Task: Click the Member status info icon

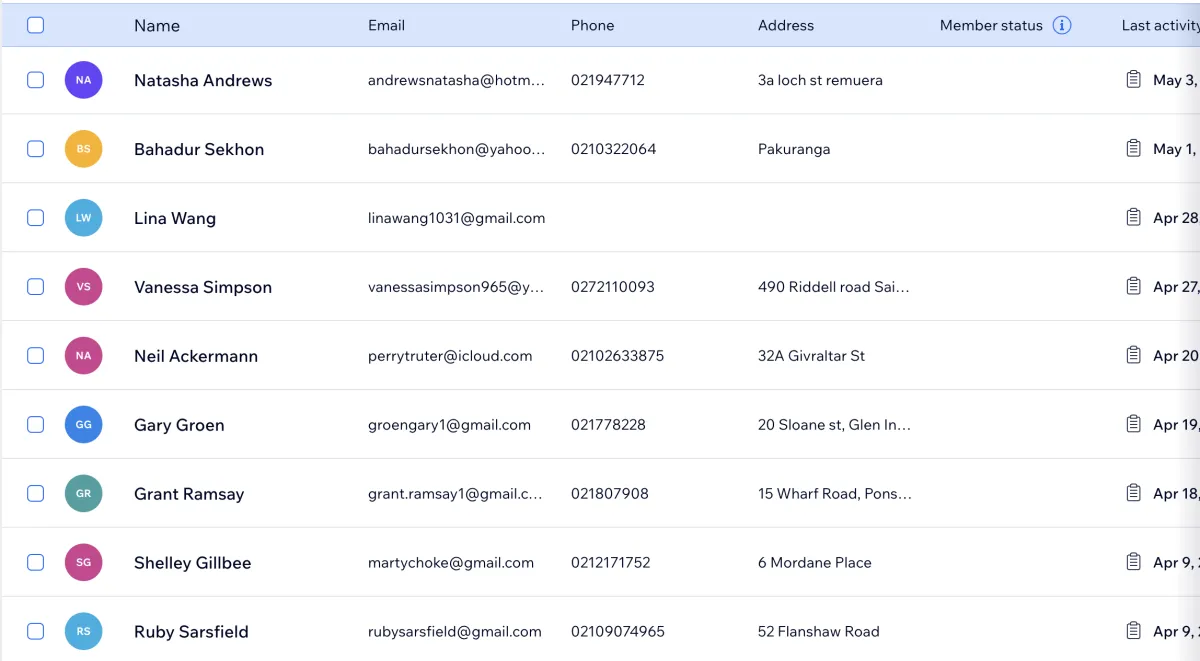Action: 1062,26
